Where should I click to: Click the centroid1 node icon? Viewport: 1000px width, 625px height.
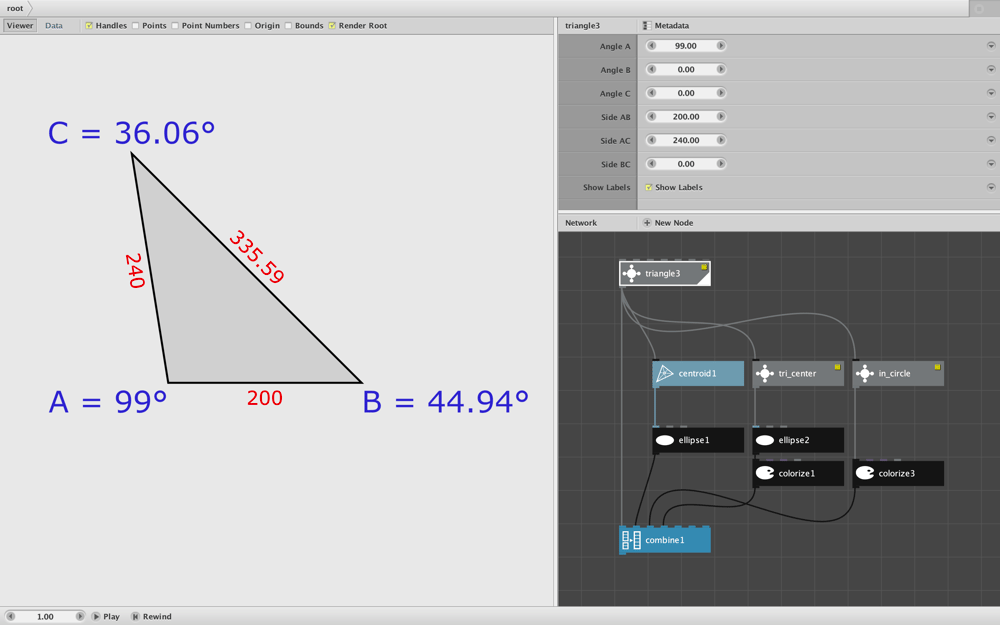(x=665, y=374)
